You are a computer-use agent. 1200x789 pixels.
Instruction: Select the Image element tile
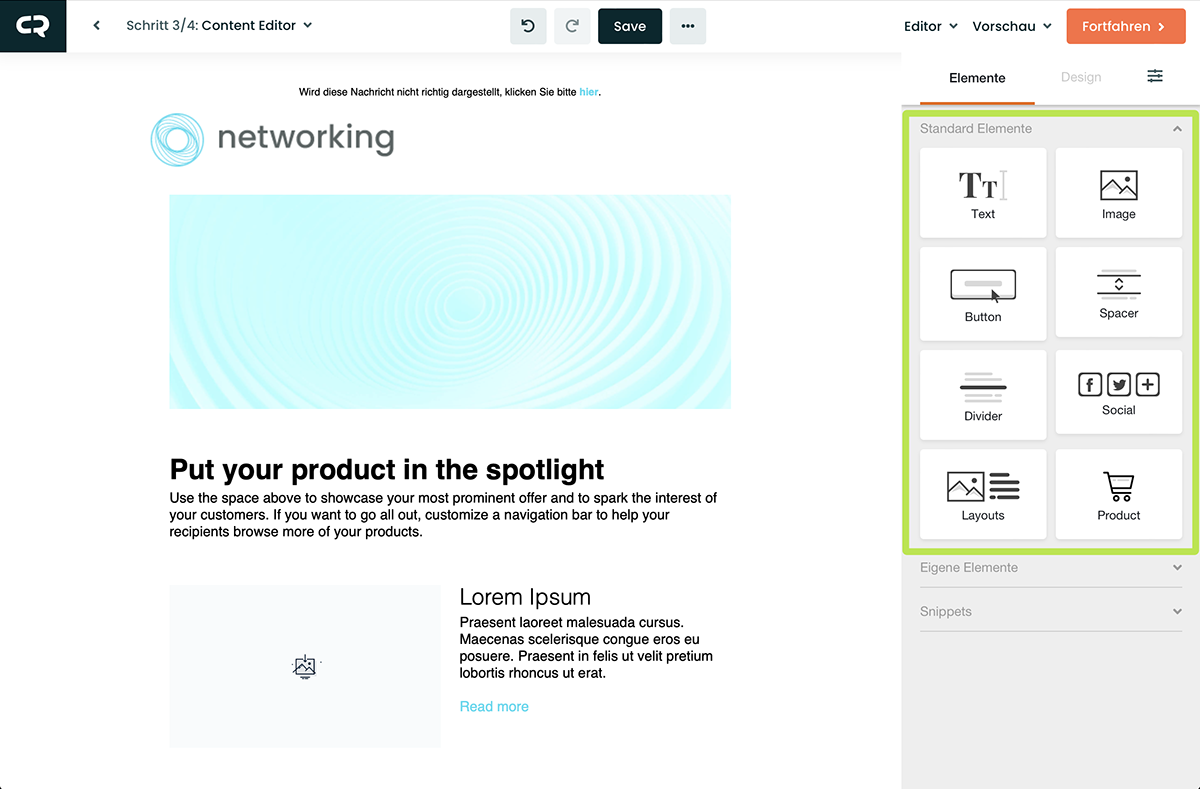click(x=1118, y=193)
